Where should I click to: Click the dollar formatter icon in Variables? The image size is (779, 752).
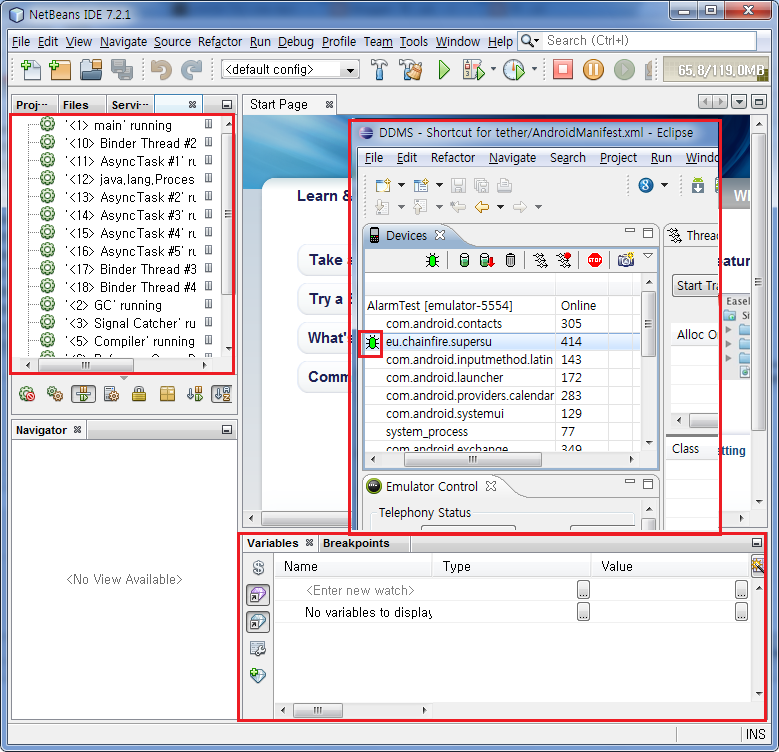[258, 567]
